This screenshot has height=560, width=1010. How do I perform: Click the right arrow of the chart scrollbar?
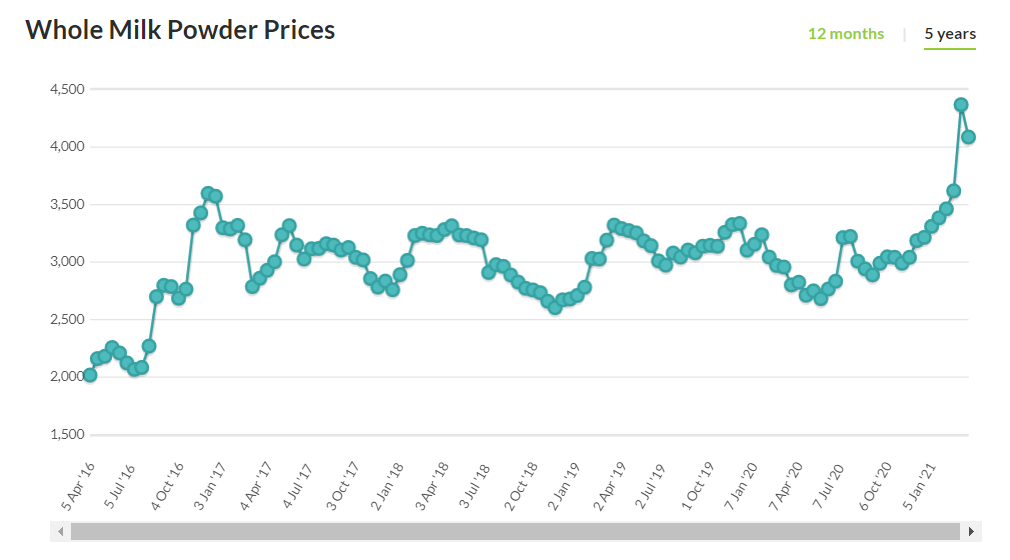[970, 531]
